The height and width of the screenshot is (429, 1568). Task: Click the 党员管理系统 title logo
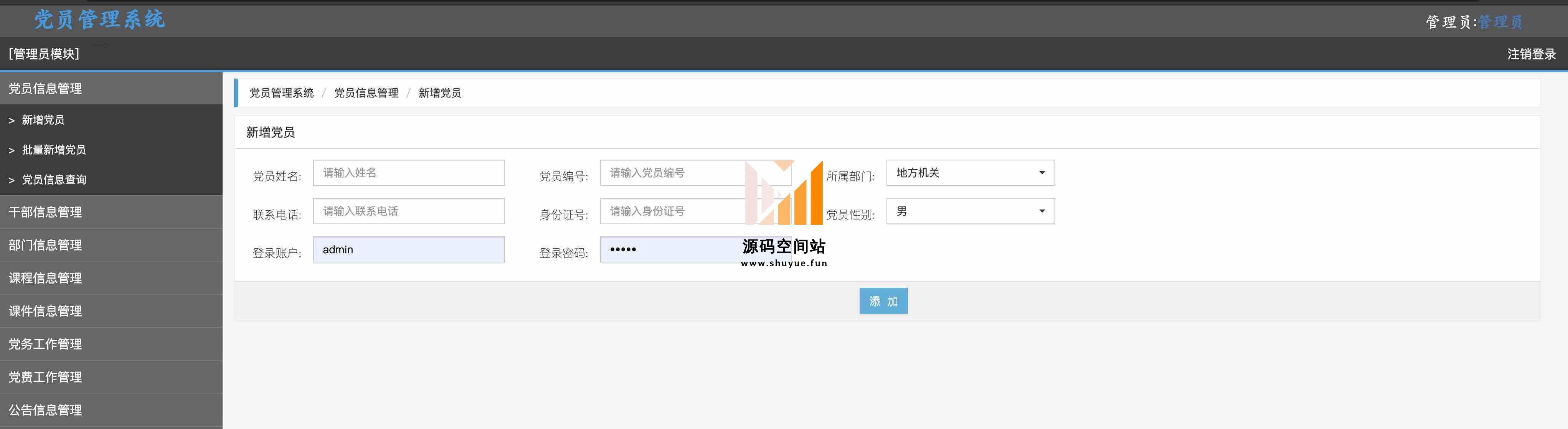click(99, 19)
